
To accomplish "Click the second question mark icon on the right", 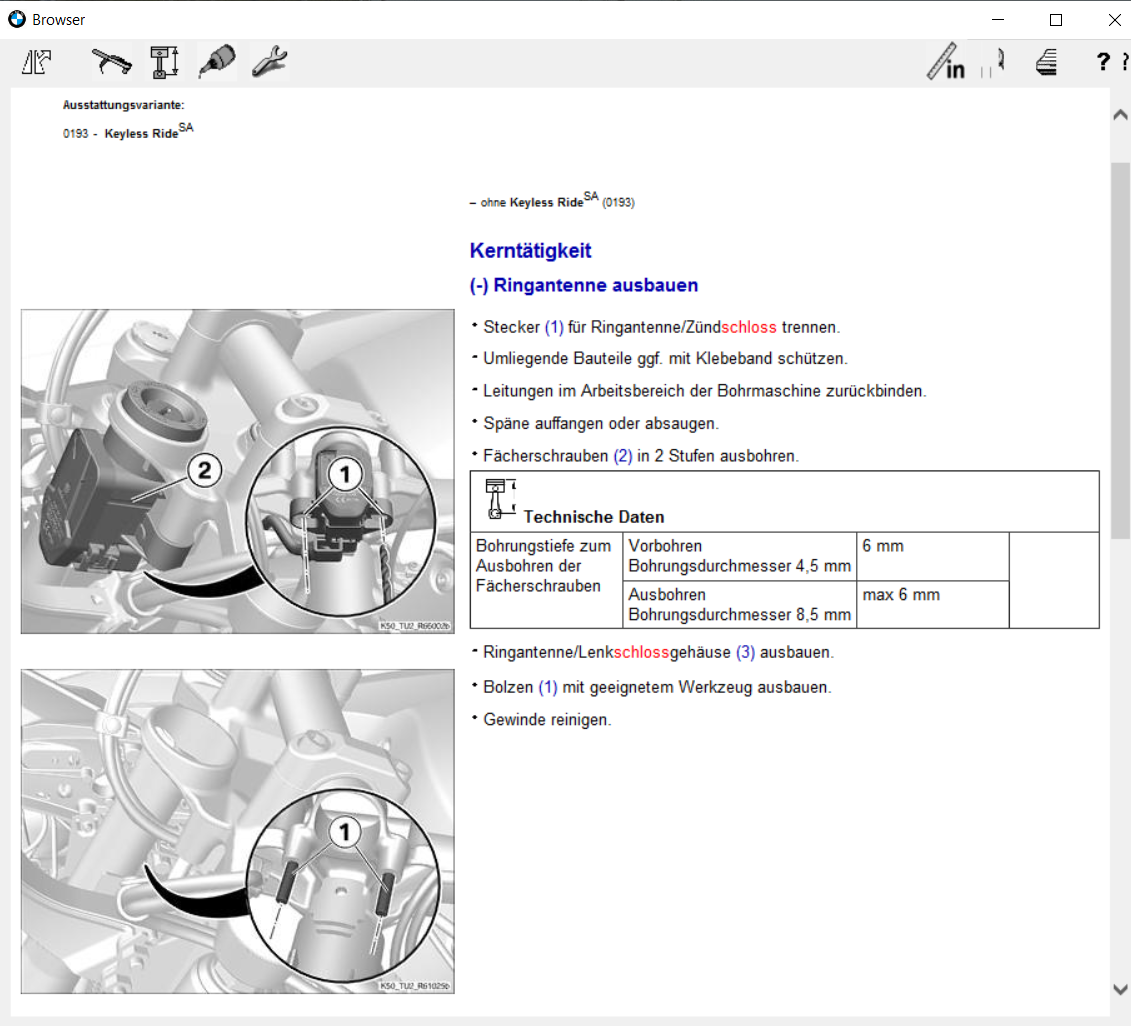I will pyautogui.click(x=1124, y=62).
